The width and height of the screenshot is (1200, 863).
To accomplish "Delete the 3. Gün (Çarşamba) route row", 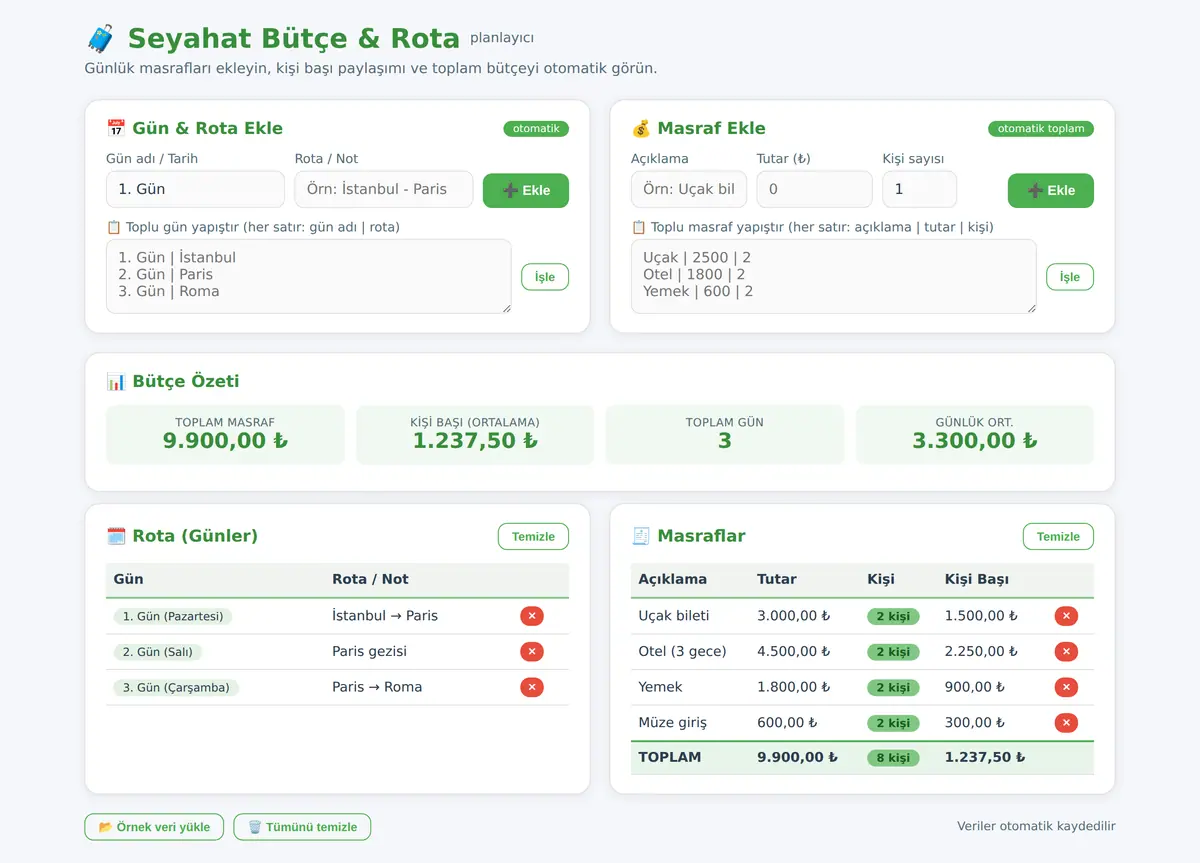I will [x=532, y=687].
